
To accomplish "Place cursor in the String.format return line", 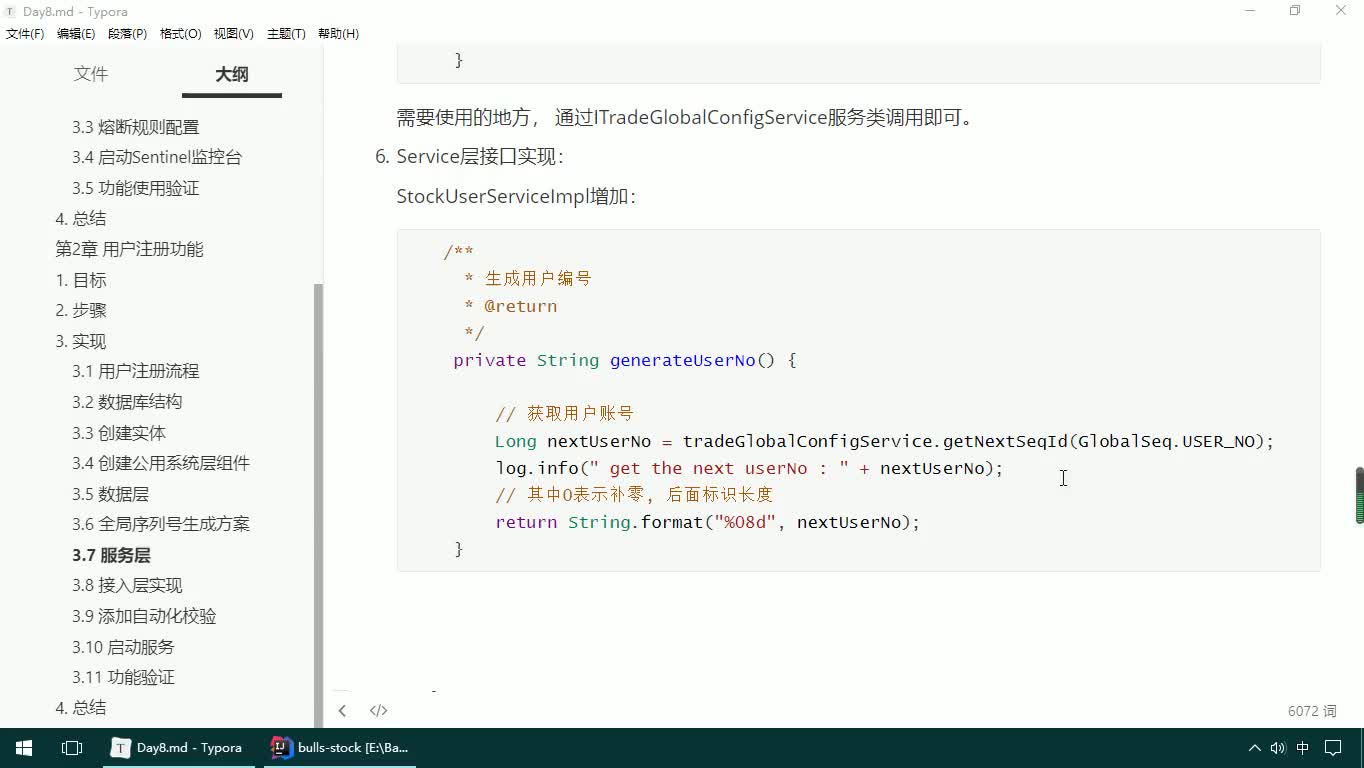I will pos(707,522).
